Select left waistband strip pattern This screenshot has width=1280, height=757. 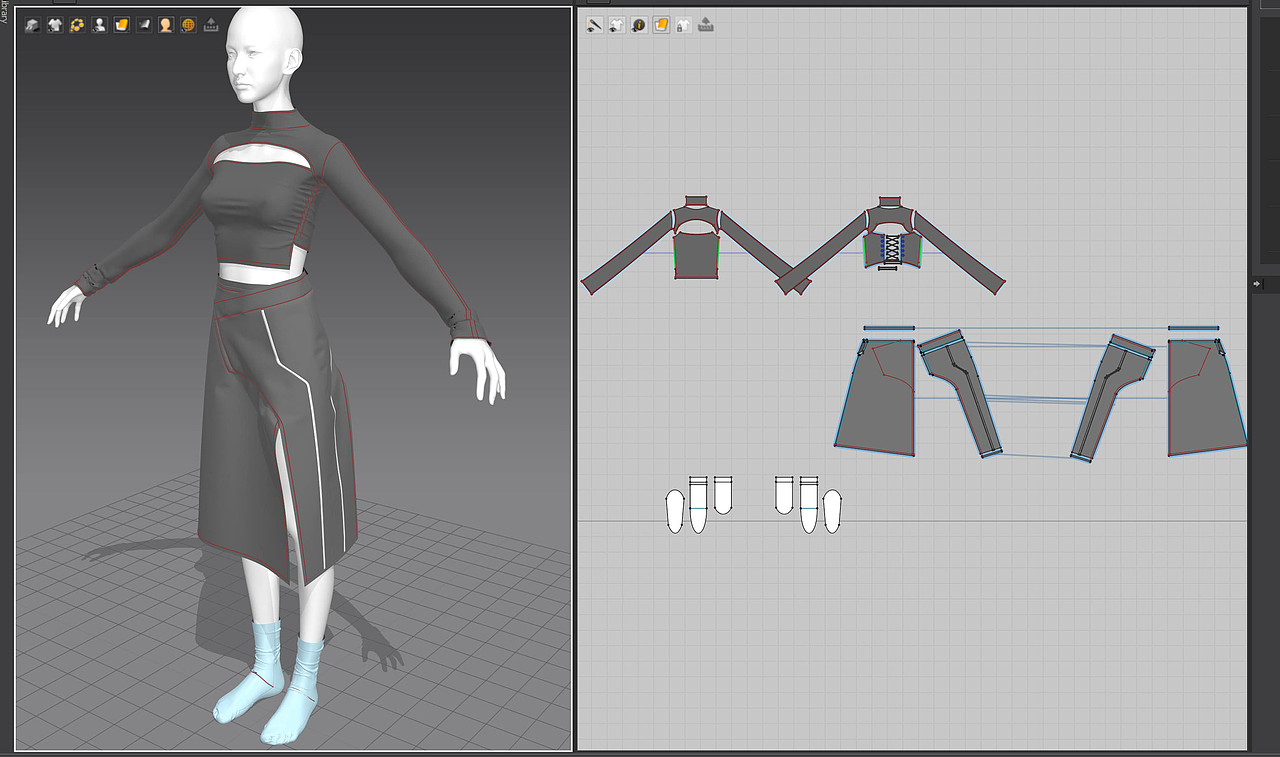[889, 327]
